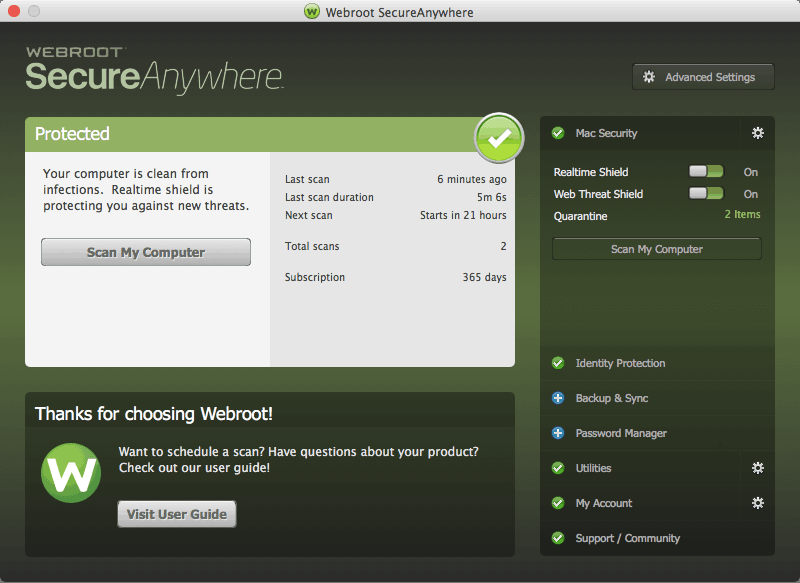This screenshot has height=583, width=800.
Task: Click Support / Community's green check icon
Action: (x=558, y=538)
